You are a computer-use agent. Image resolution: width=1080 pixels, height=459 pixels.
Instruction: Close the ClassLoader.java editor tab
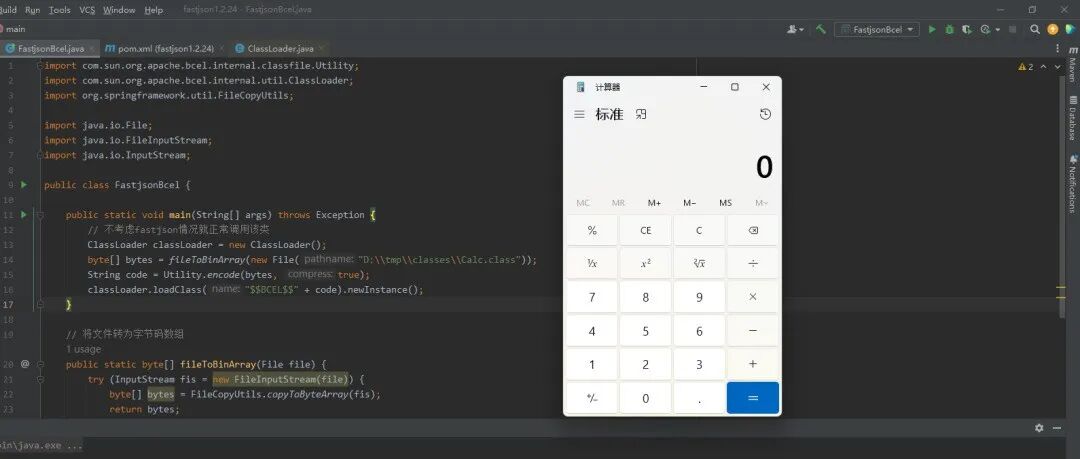click(321, 48)
